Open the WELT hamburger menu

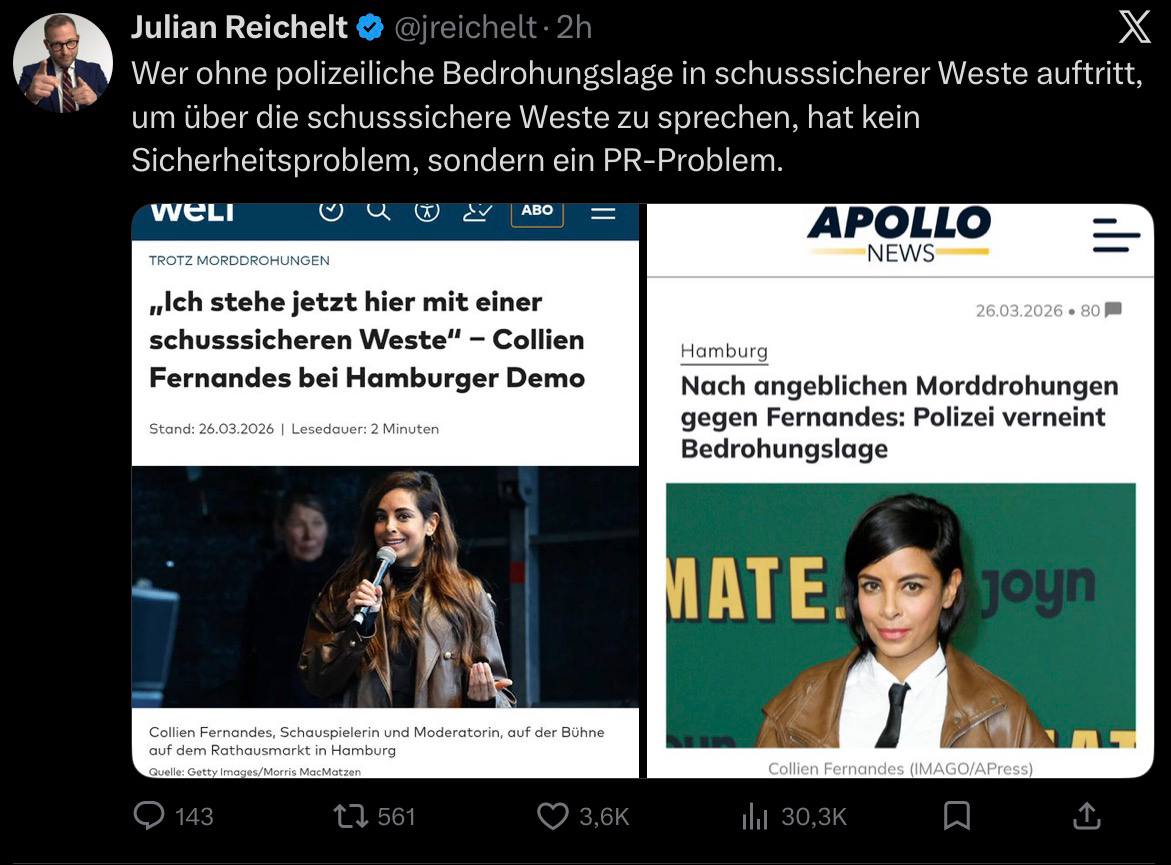pos(603,212)
